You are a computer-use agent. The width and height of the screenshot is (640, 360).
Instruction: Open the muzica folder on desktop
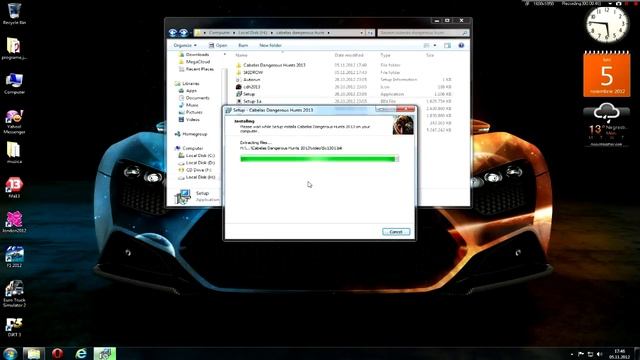[x=14, y=153]
